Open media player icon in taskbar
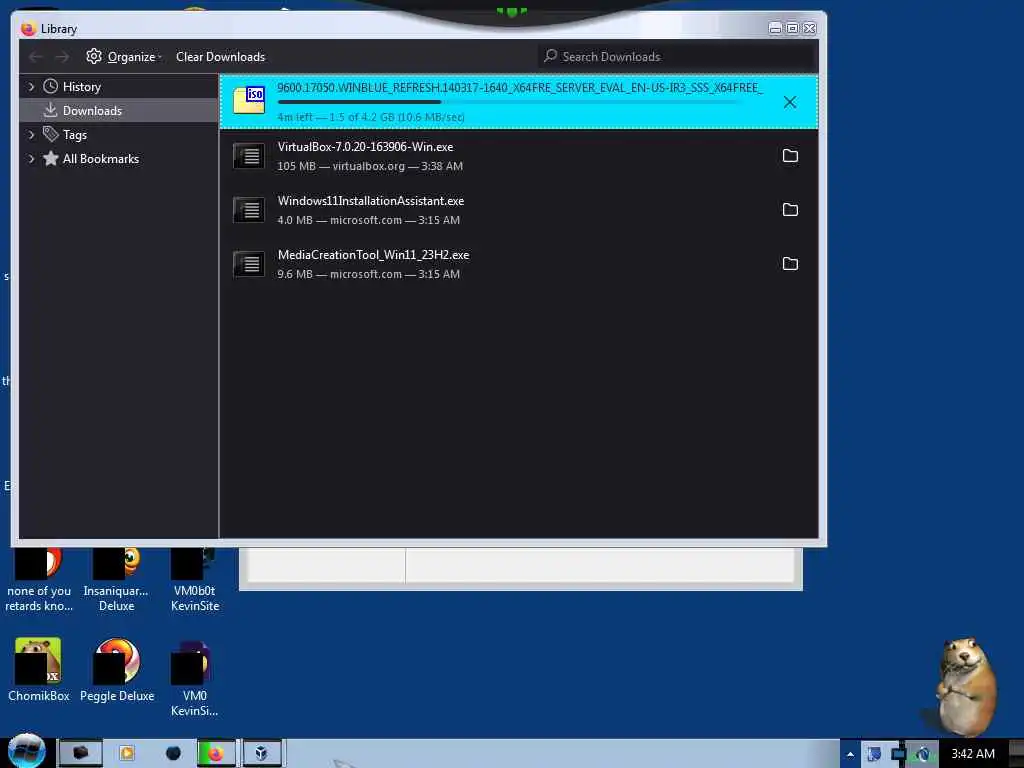1024x768 pixels. (x=127, y=753)
